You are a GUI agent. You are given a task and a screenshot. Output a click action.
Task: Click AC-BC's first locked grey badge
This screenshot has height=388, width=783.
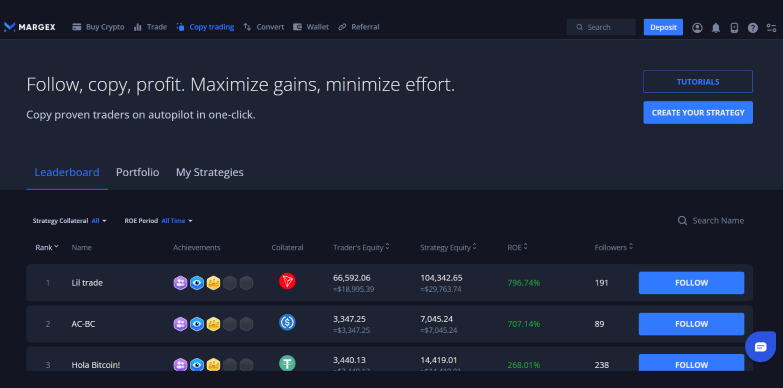point(230,324)
